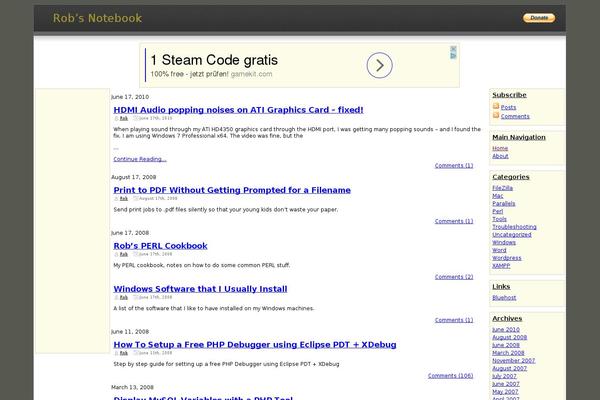Open Windows Software that I Usually Install post

click(200, 289)
